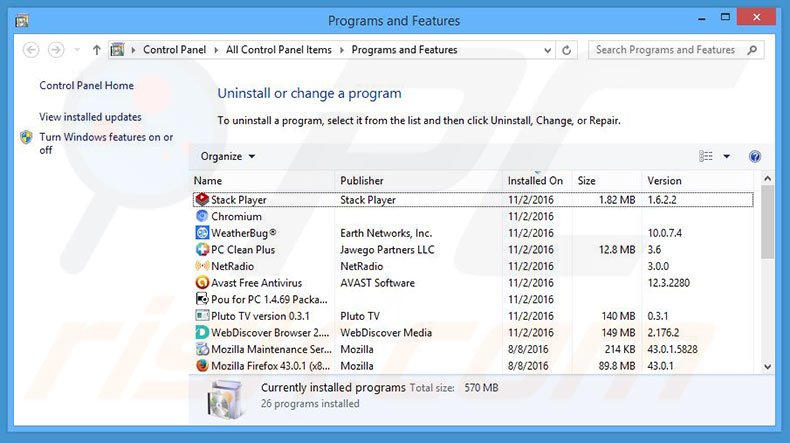Select the NetRadio program name
The image size is (790, 443).
[232, 267]
